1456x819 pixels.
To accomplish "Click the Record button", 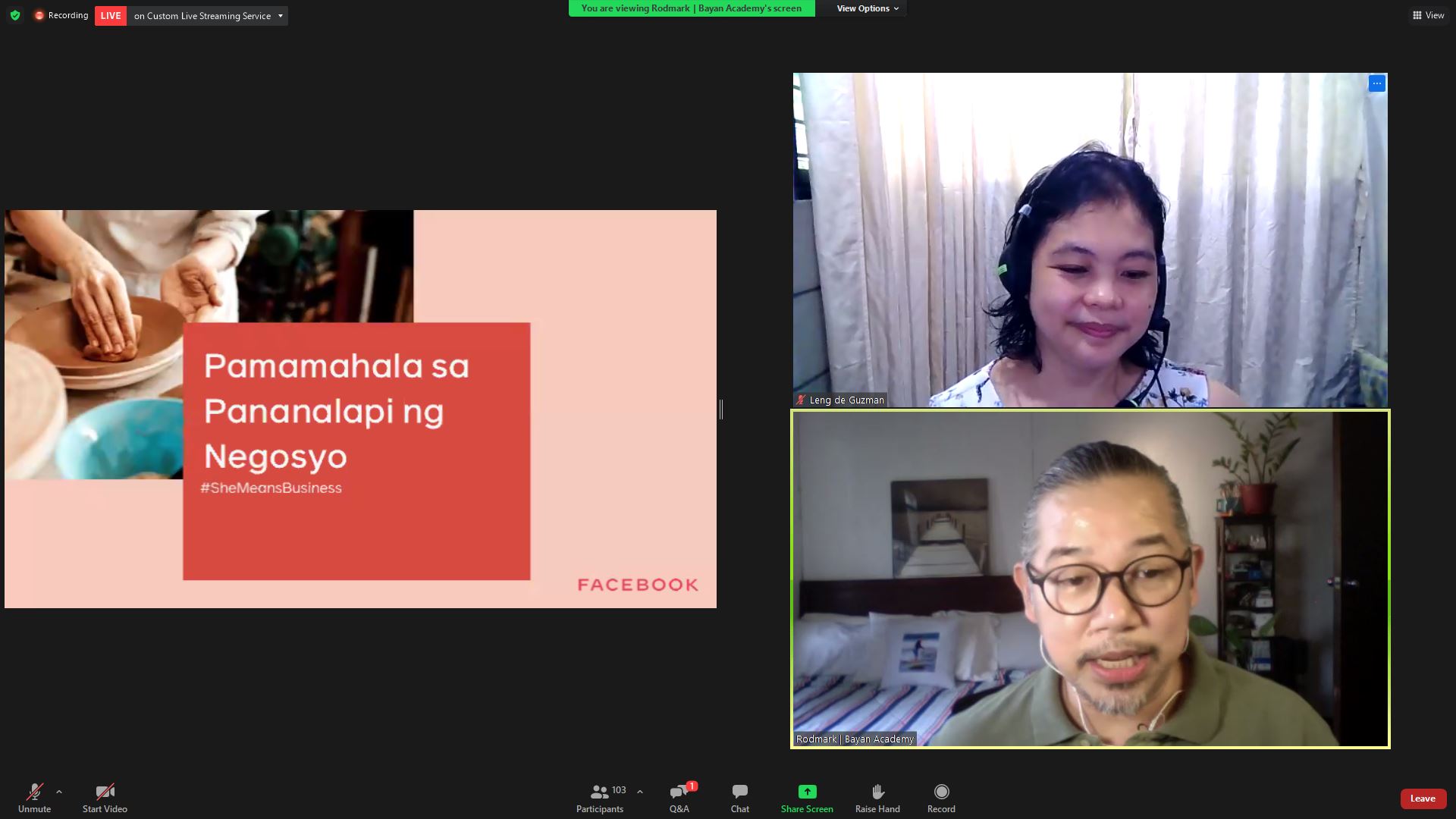I will pos(941,799).
